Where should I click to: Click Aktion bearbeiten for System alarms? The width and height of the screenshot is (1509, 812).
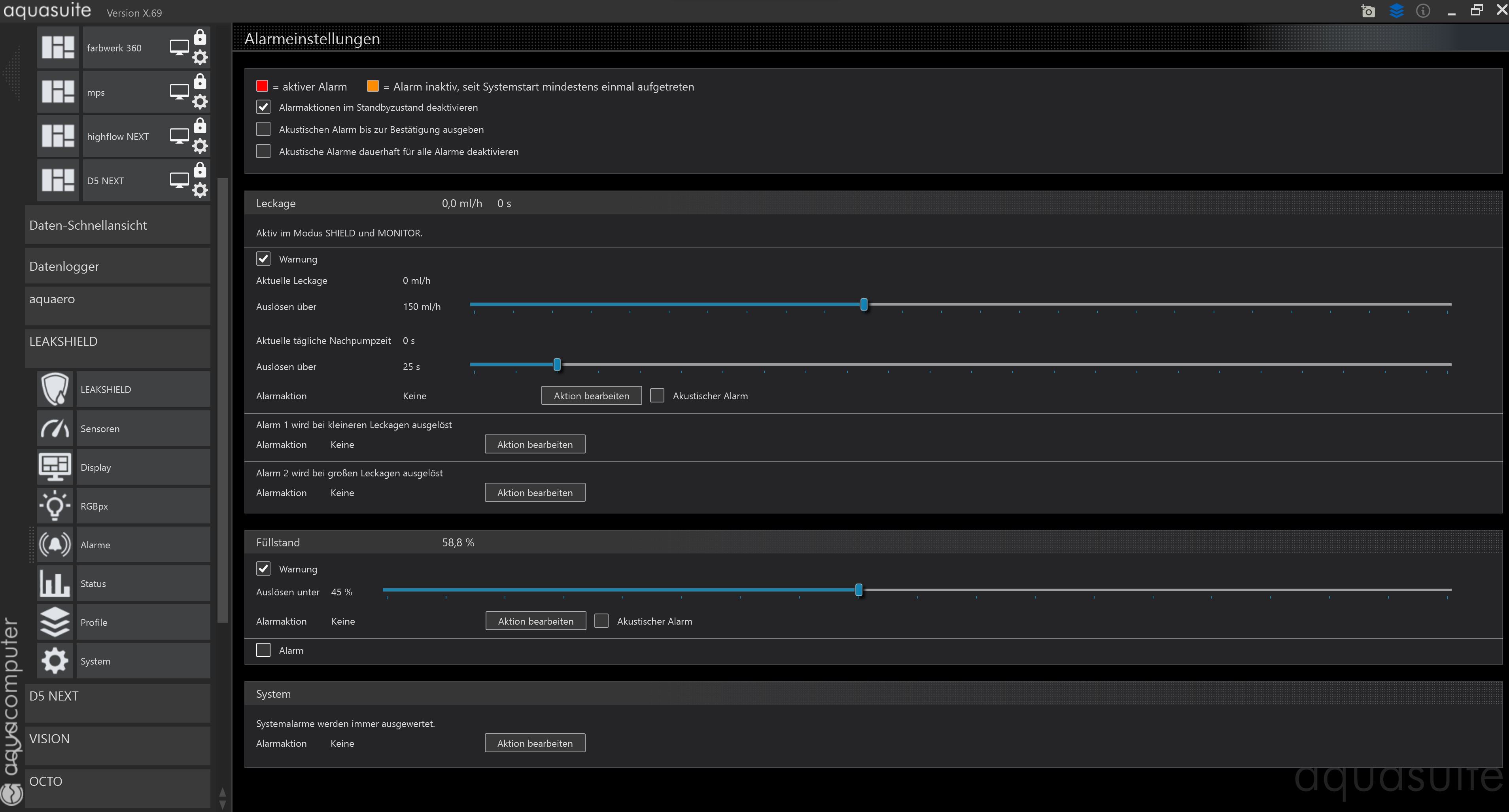pyautogui.click(x=535, y=743)
